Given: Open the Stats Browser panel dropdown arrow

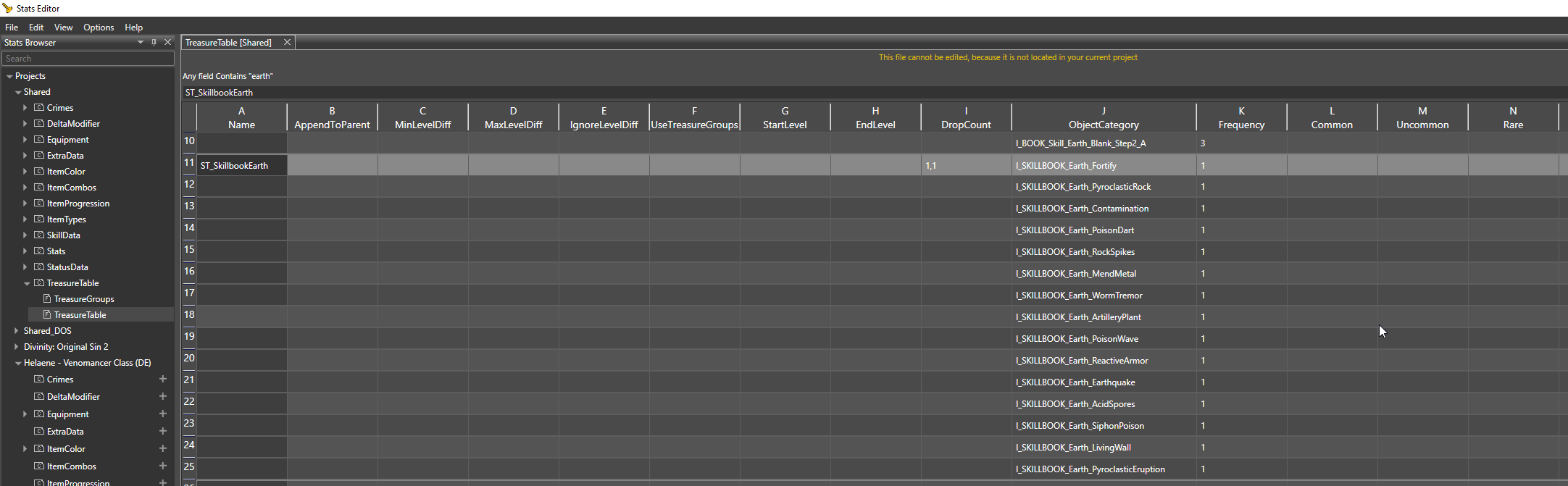Looking at the screenshot, I should [141, 43].
